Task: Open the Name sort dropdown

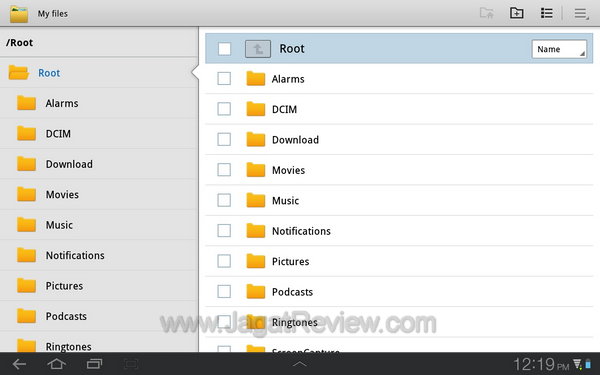Action: click(x=559, y=49)
